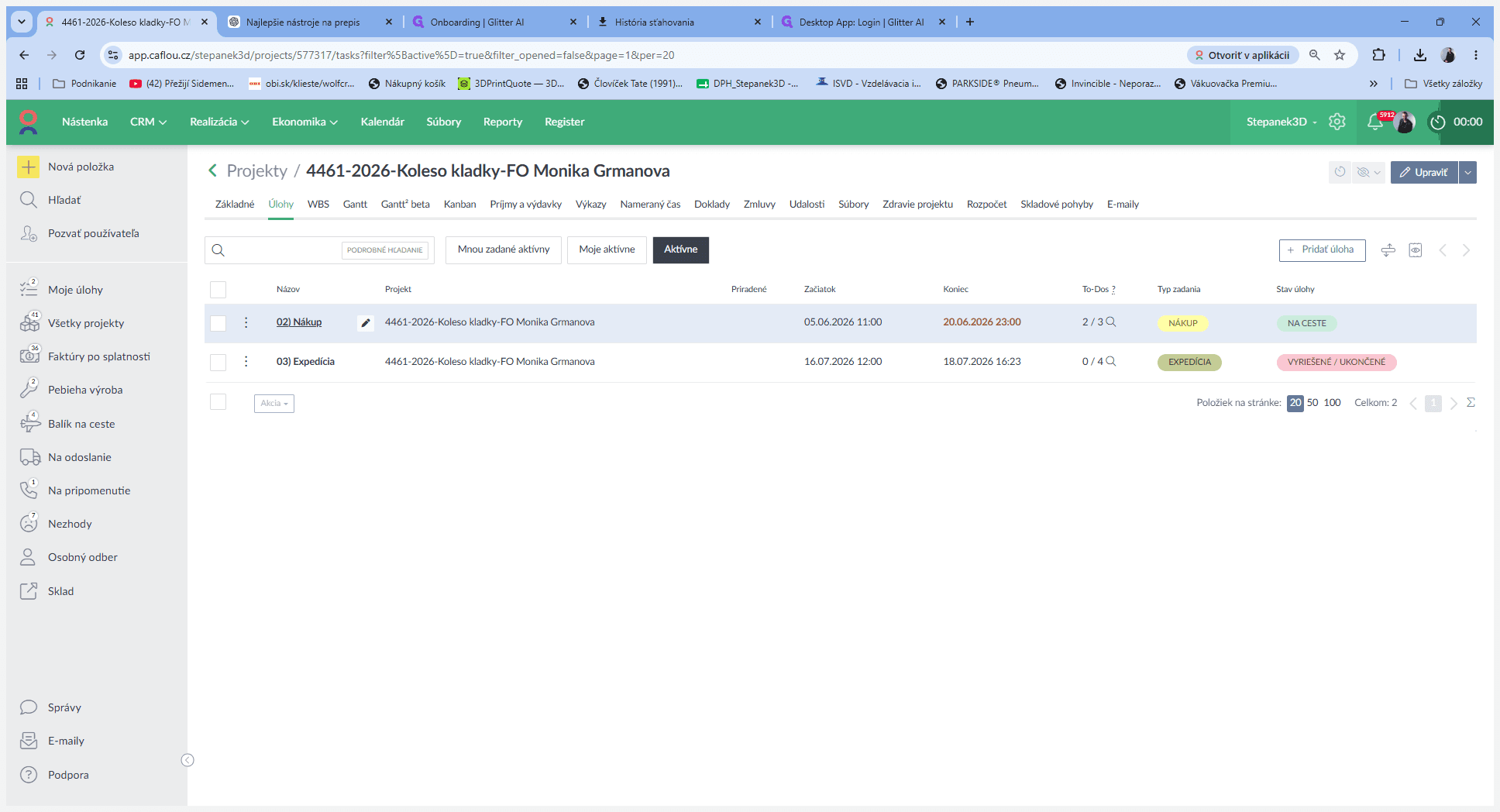
Task: Open the Stepanek3D account dropdown
Action: pos(1282,122)
